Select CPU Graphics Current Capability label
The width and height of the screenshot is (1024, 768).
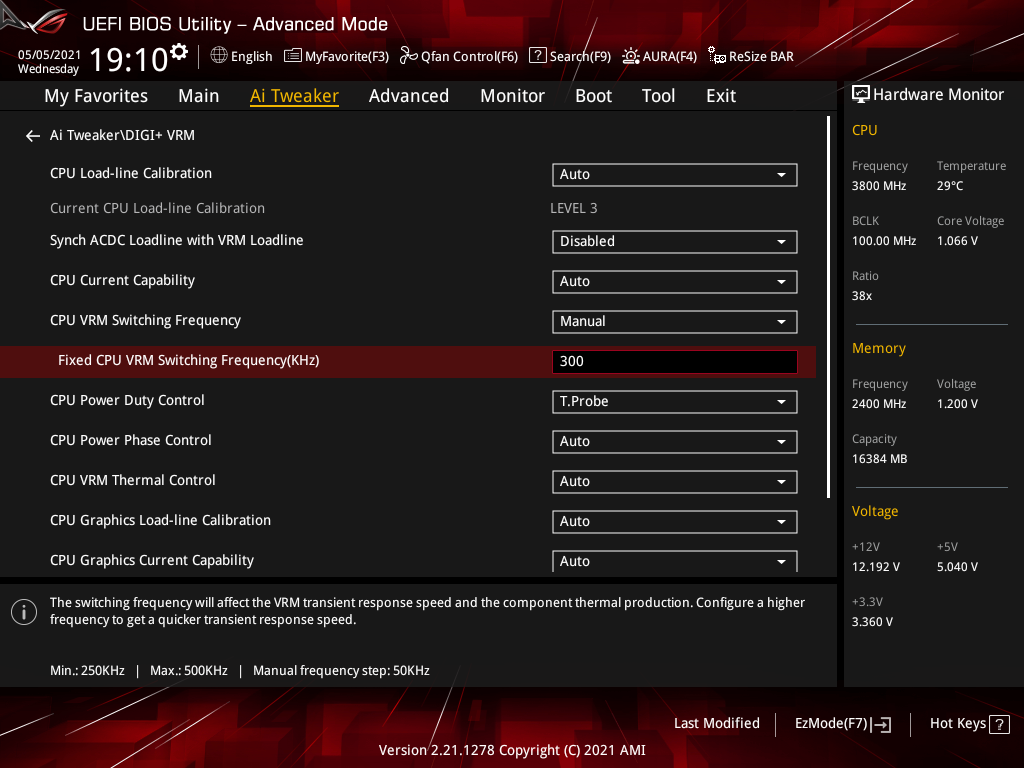(152, 560)
